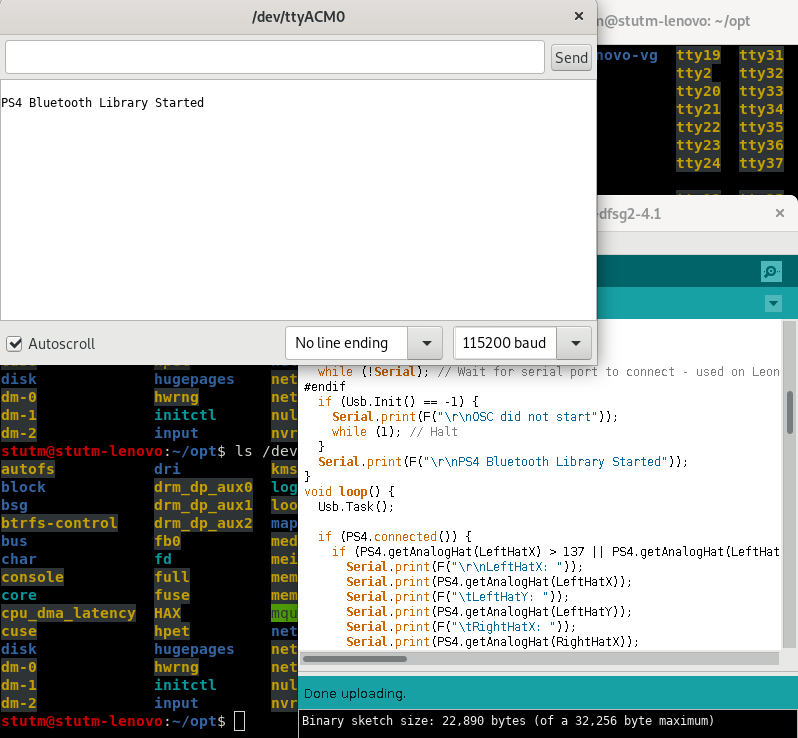Click the /dev/ttyACM0 window title bar
Screen dimensions: 798x738
(x=298, y=16)
